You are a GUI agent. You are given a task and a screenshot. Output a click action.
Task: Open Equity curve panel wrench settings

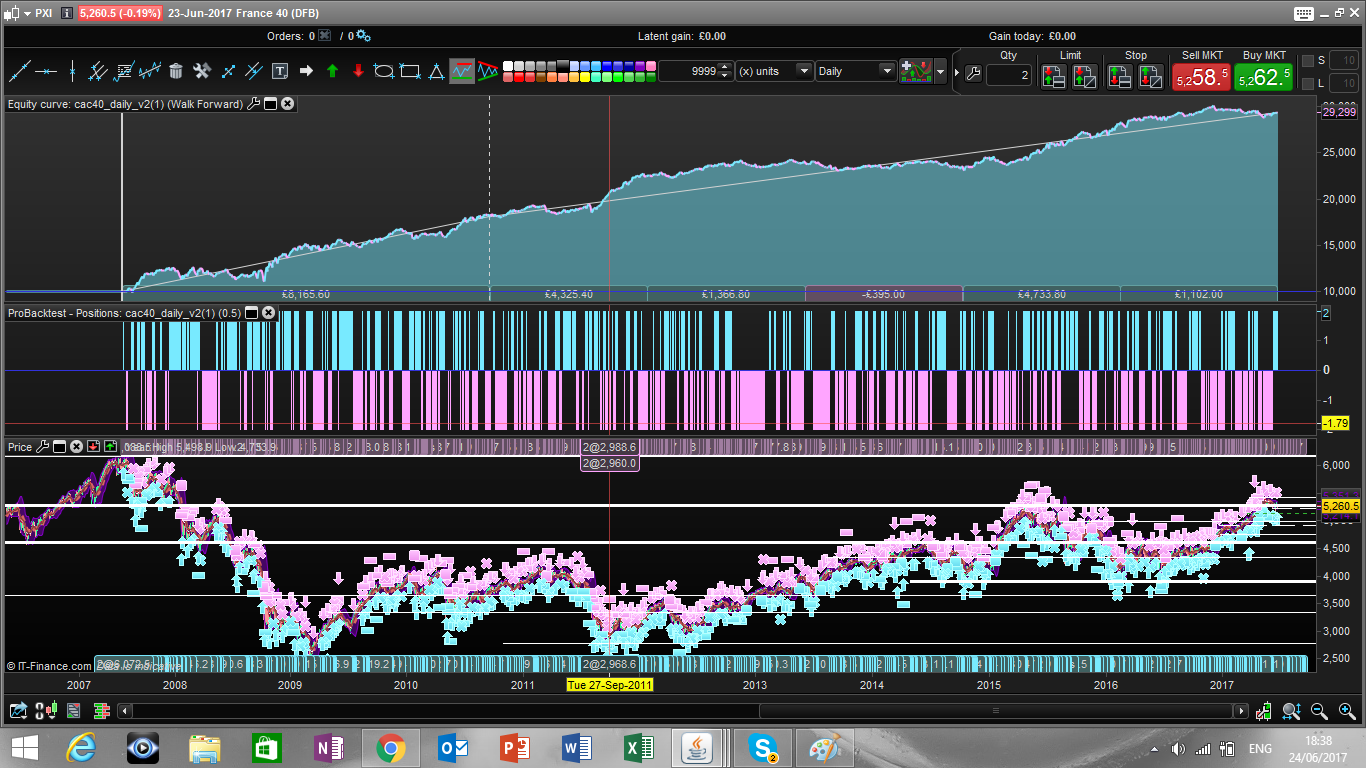tap(253, 103)
